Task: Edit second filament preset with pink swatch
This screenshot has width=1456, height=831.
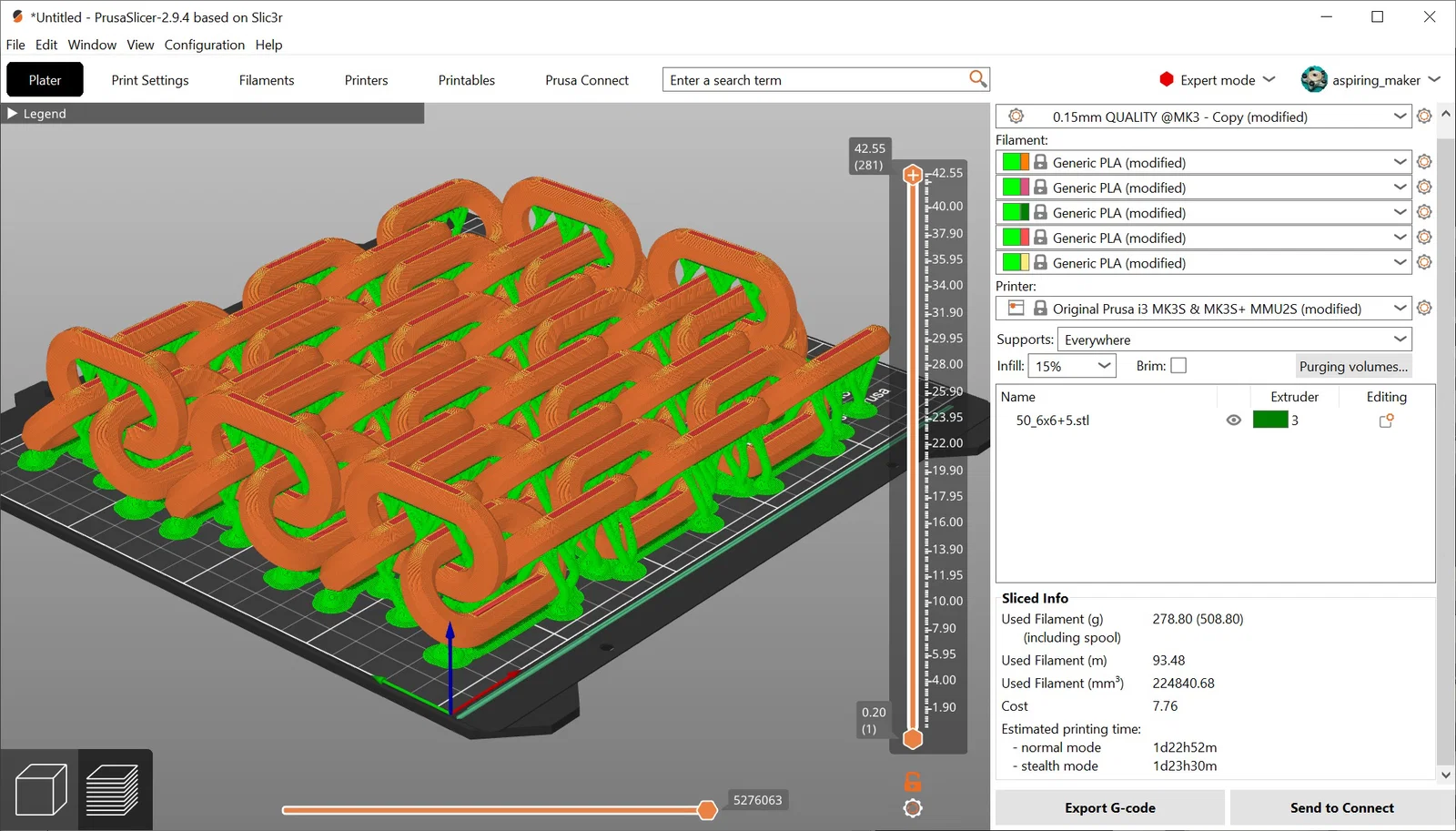Action: (x=1424, y=187)
